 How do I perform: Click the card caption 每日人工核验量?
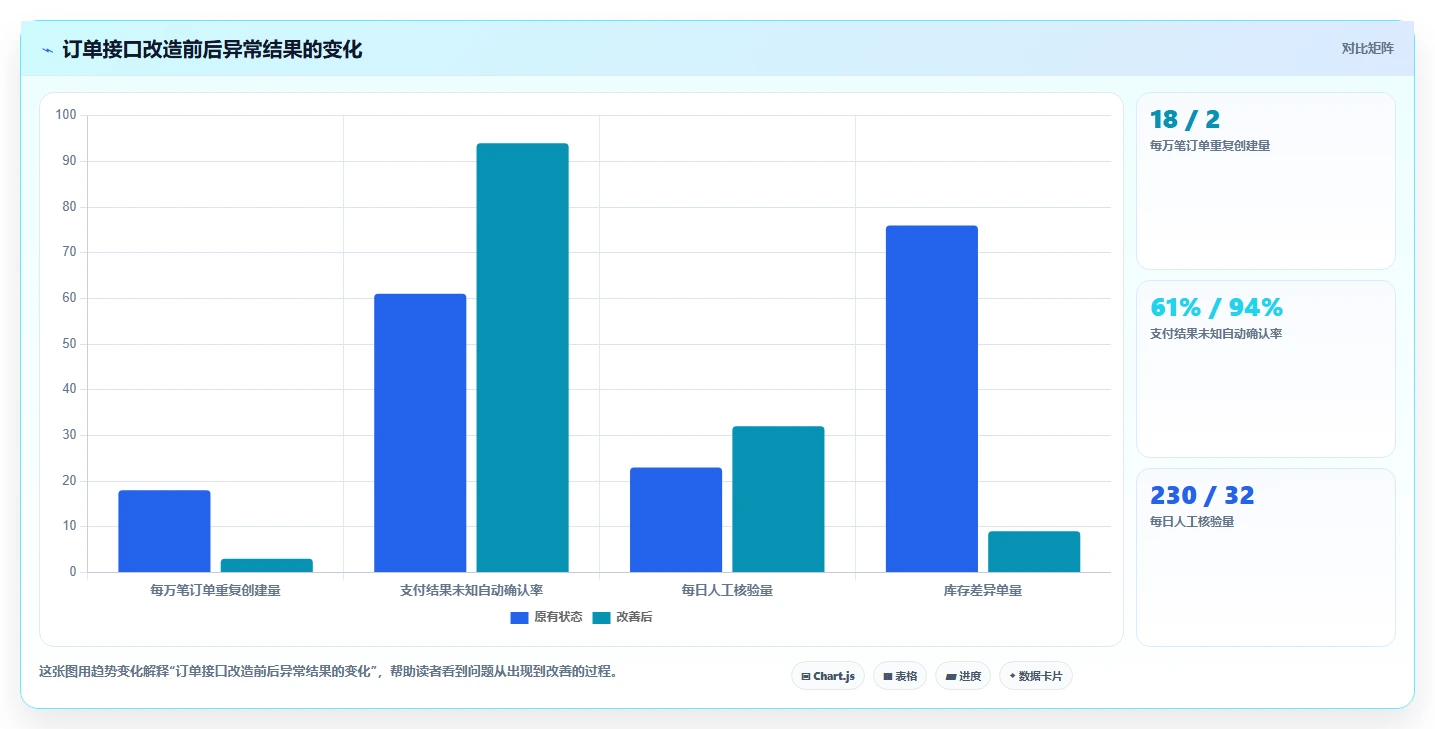[x=1192, y=522]
